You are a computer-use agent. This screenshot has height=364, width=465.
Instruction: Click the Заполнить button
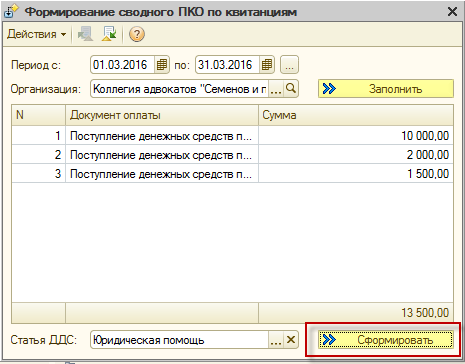(x=386, y=89)
